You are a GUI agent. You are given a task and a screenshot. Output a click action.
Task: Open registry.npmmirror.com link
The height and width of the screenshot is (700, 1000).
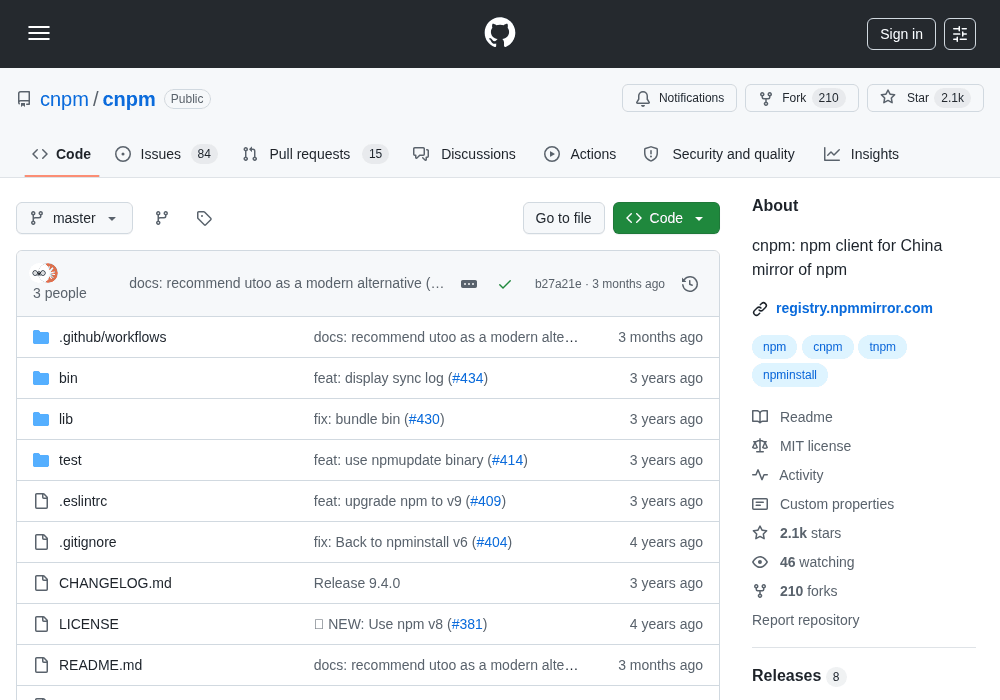(x=854, y=309)
